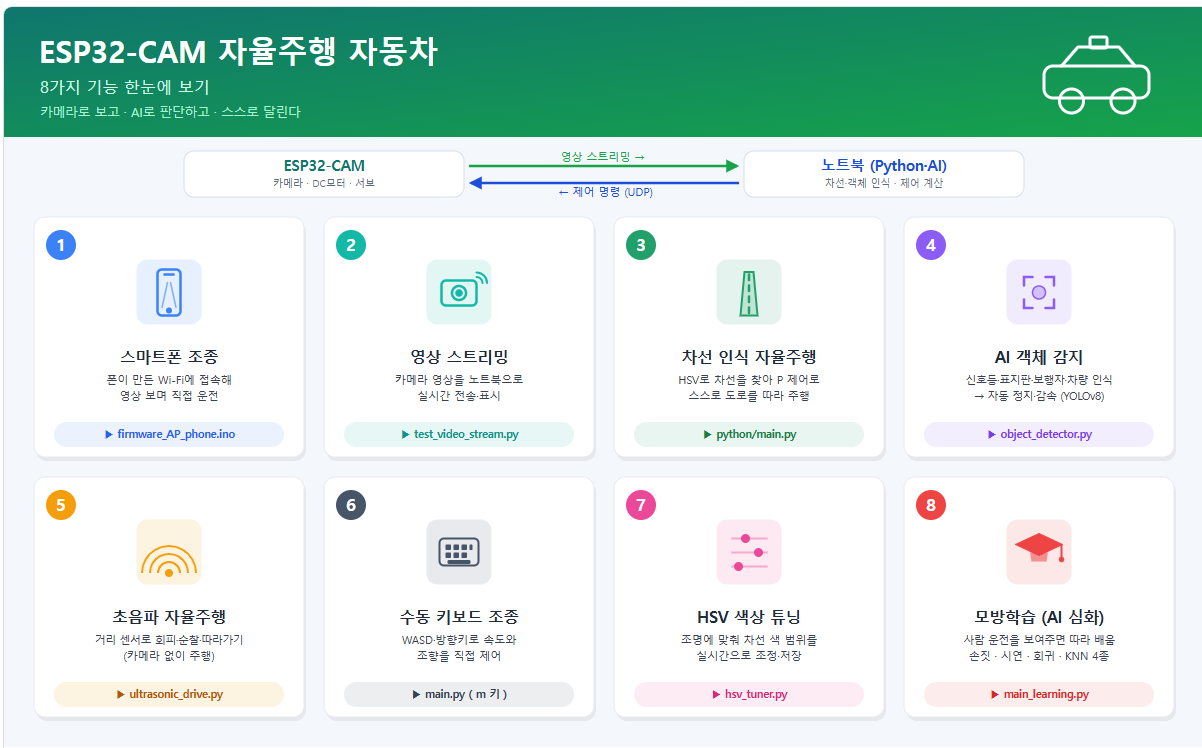1202x748 pixels.
Task: Click the purple number 4 badge
Action: tap(931, 245)
